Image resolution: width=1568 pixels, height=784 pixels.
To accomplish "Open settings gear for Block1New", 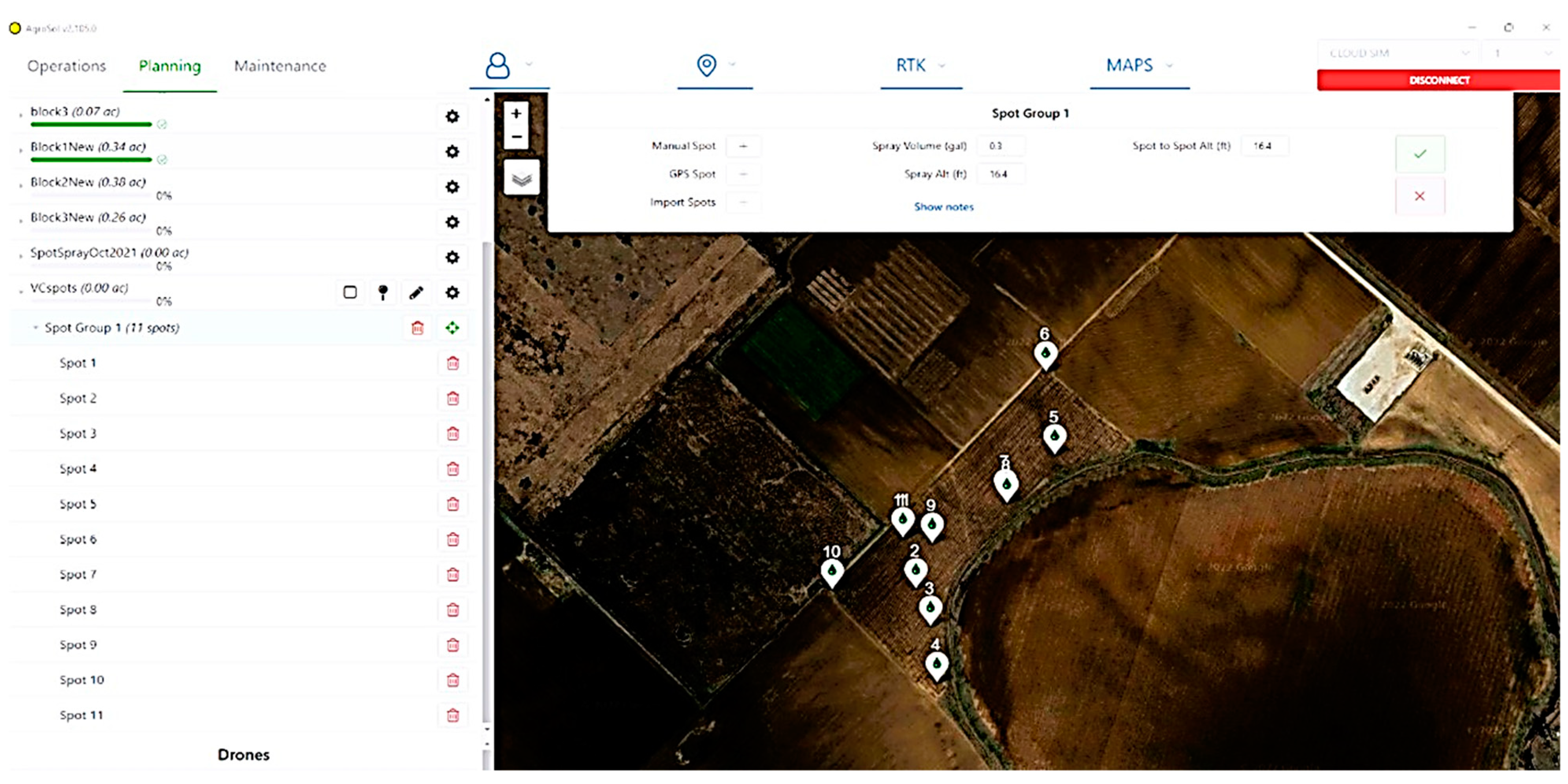I will click(x=452, y=152).
